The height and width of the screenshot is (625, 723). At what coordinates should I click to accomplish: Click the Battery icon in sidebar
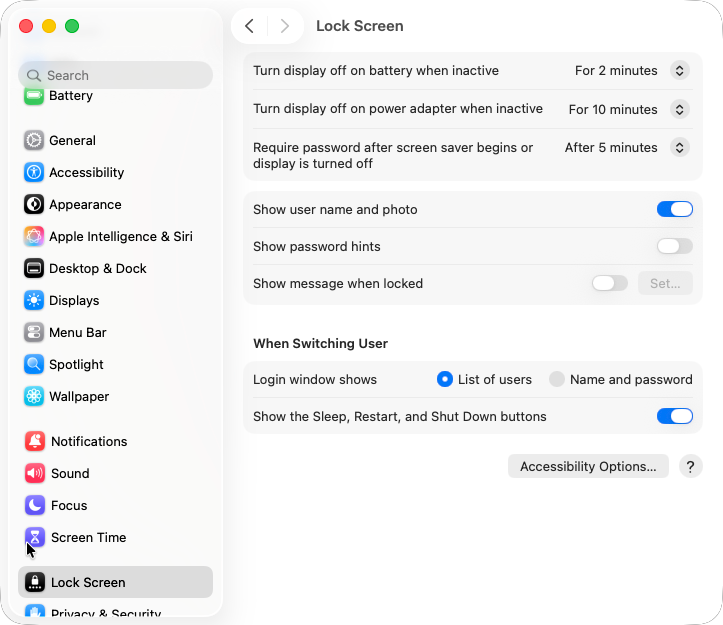click(34, 96)
